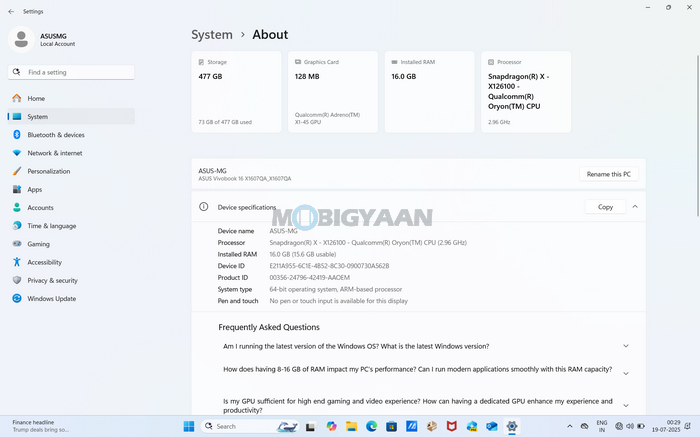Click the Accounts sidebar icon

17,208
